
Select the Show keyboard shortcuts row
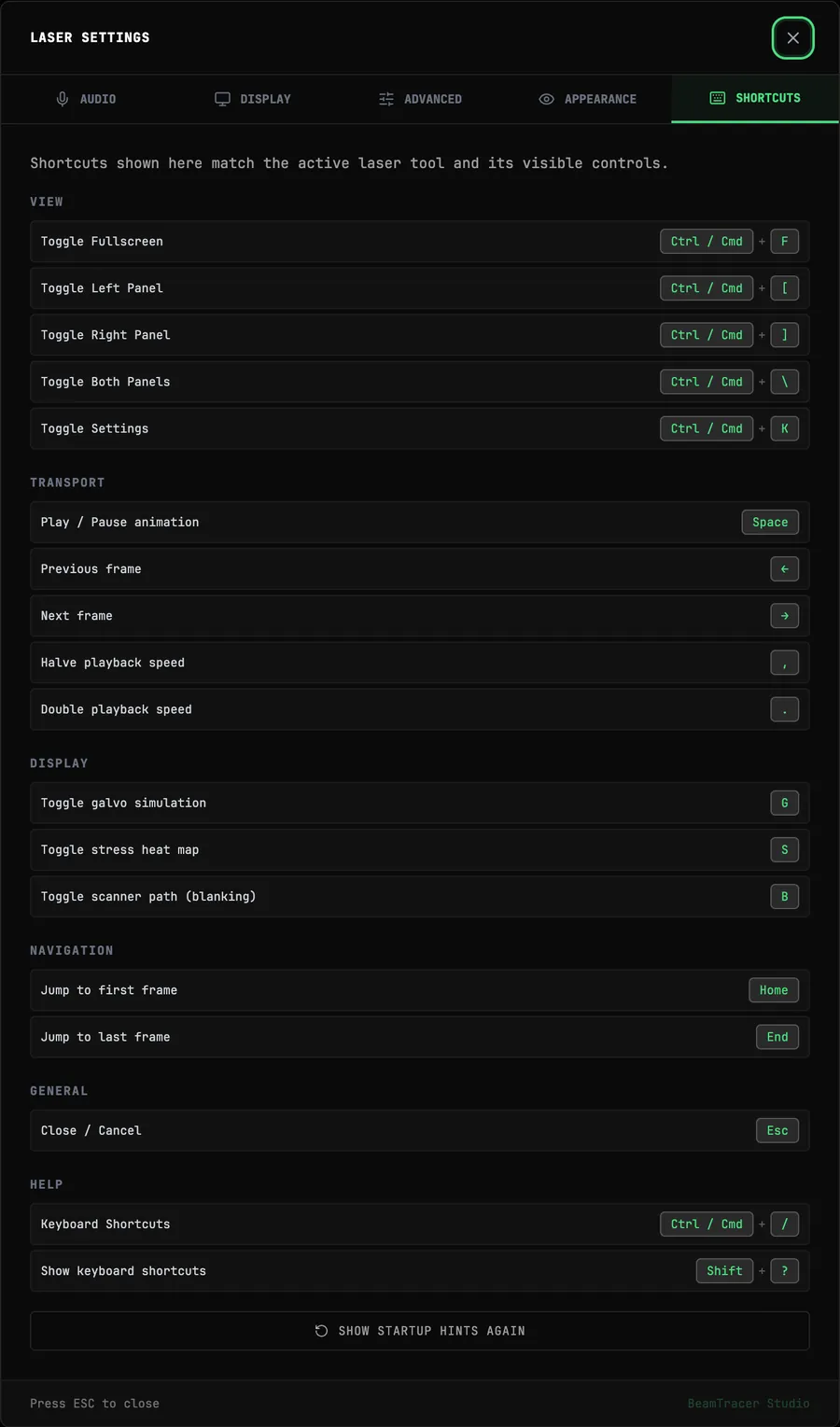pos(420,1271)
